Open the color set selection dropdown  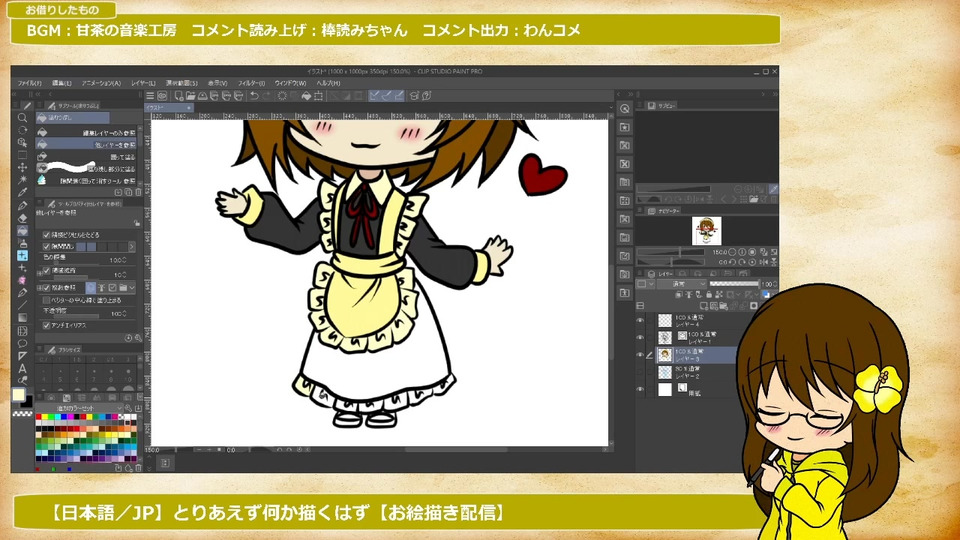point(80,408)
